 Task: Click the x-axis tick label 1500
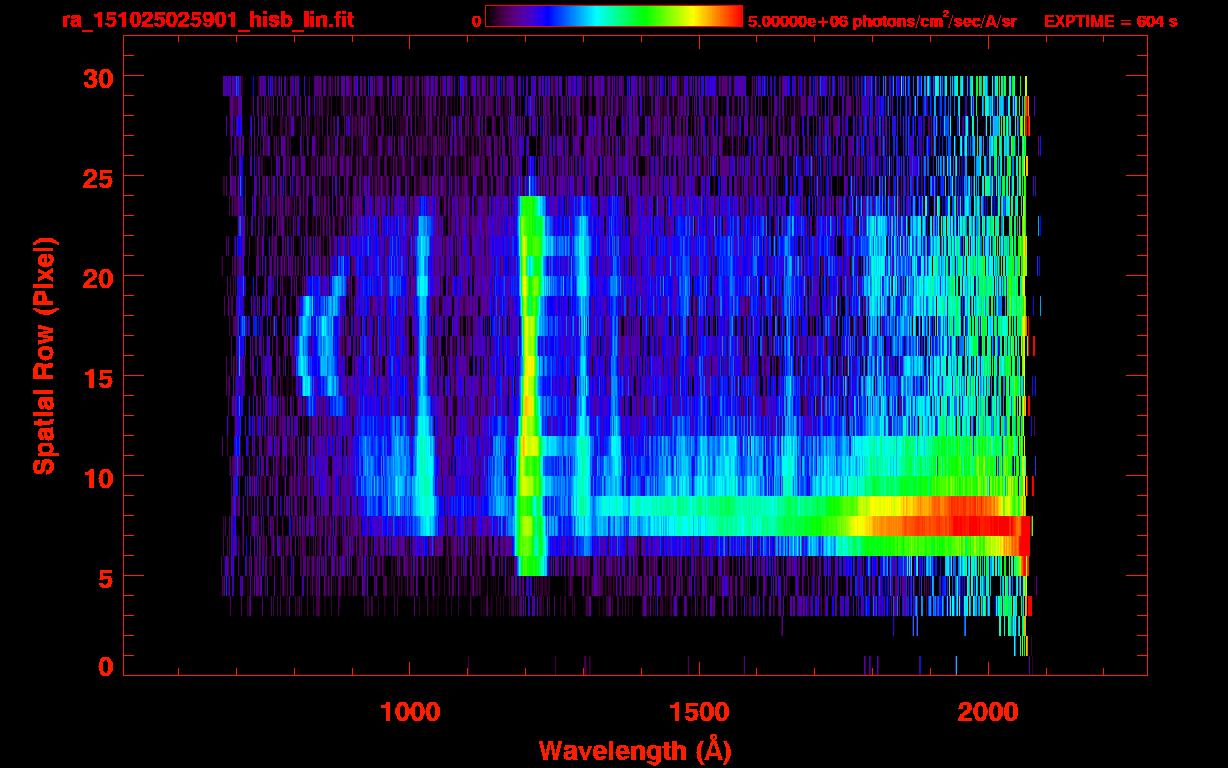pos(699,712)
